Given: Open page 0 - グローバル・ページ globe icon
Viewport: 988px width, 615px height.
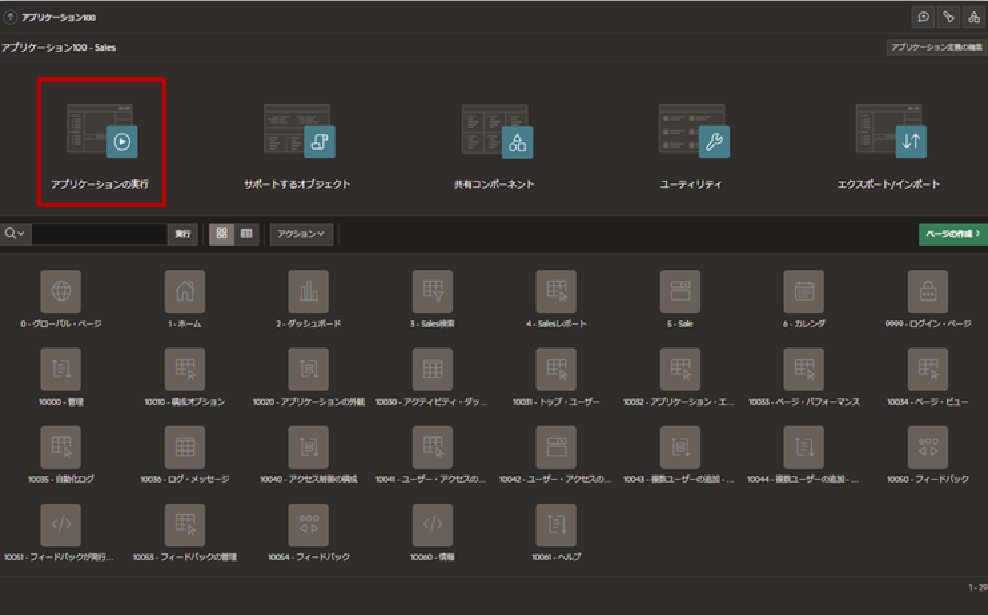Looking at the screenshot, I should pyautogui.click(x=61, y=291).
